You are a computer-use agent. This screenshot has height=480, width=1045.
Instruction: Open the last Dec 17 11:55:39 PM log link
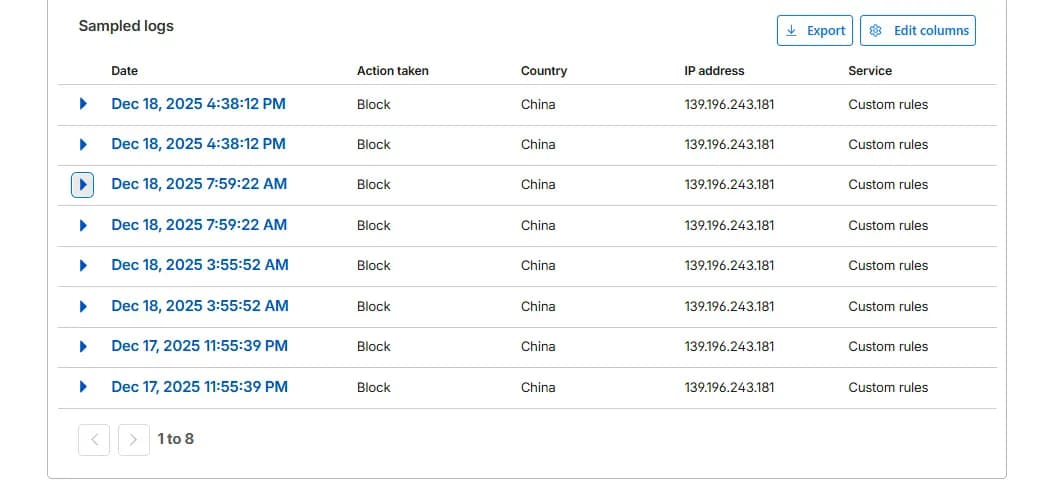[x=199, y=387]
